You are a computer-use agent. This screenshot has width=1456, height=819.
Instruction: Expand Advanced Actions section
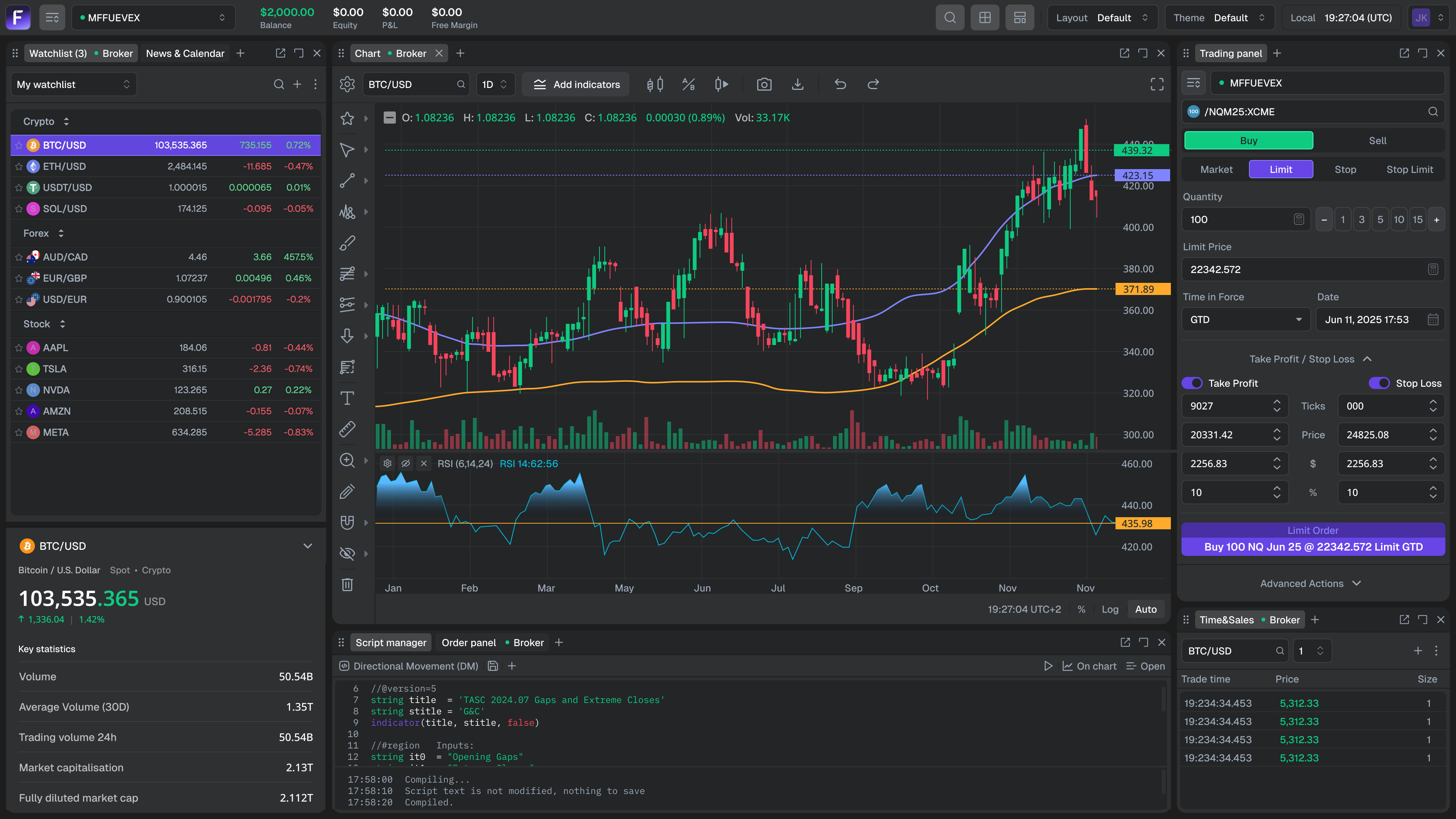(x=1310, y=583)
